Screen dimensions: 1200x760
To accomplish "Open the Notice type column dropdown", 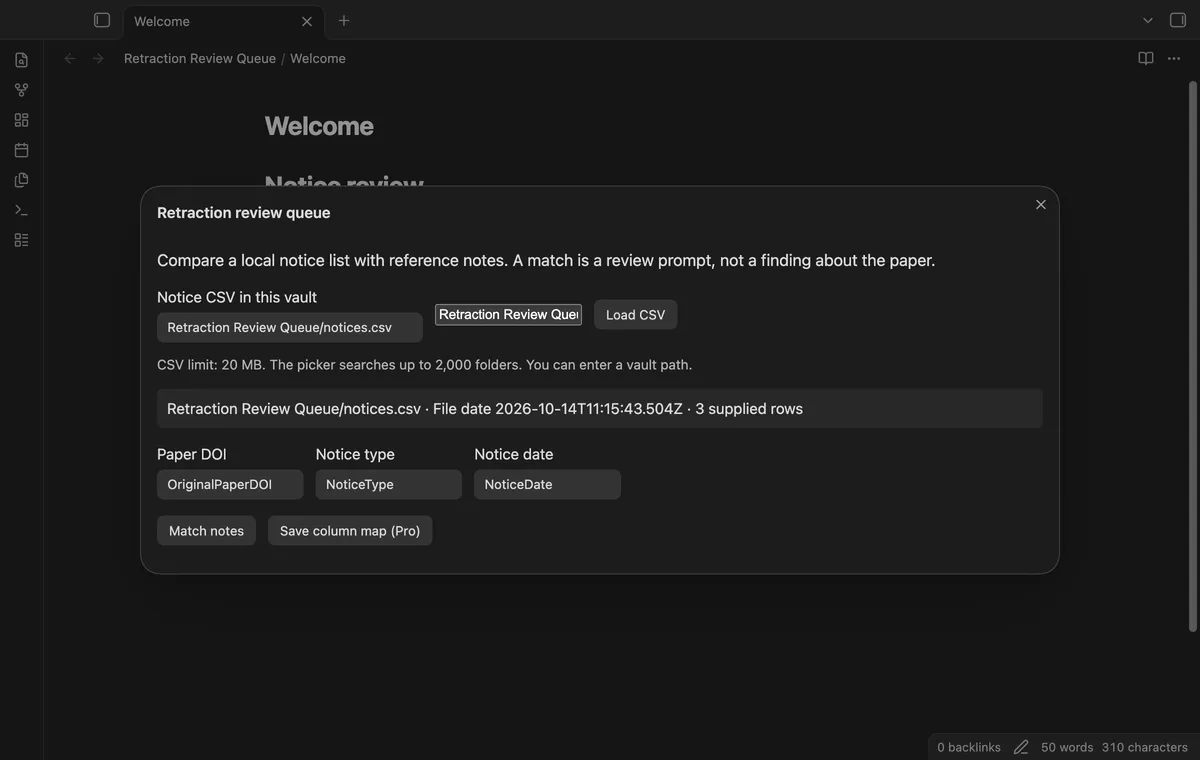I will click(x=389, y=484).
